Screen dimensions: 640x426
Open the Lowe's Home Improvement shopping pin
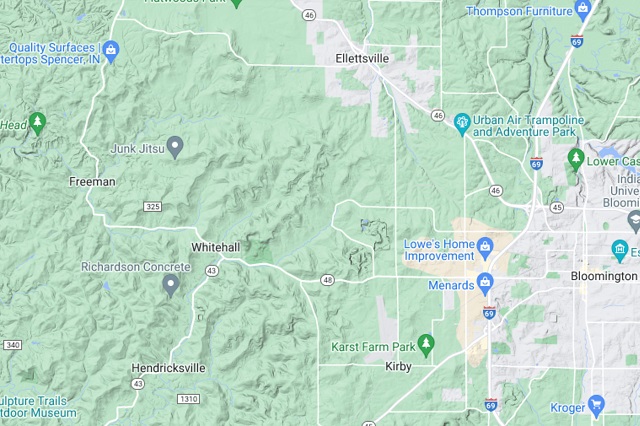pyautogui.click(x=485, y=248)
